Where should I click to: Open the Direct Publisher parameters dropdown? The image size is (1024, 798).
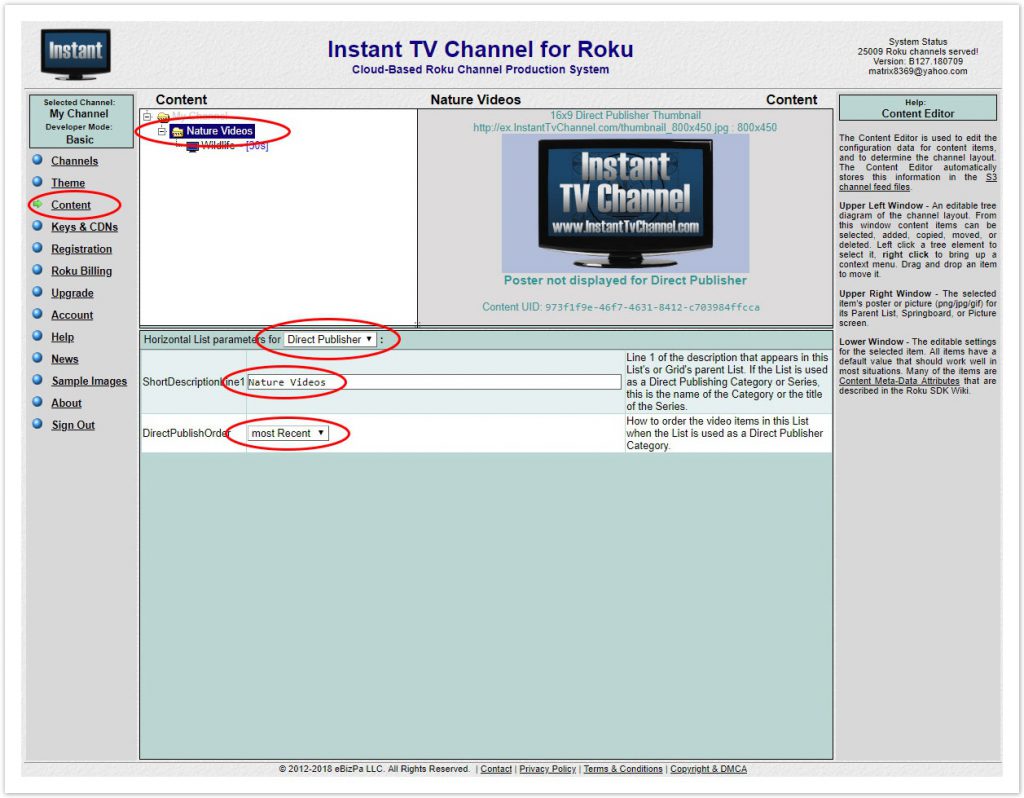330,340
